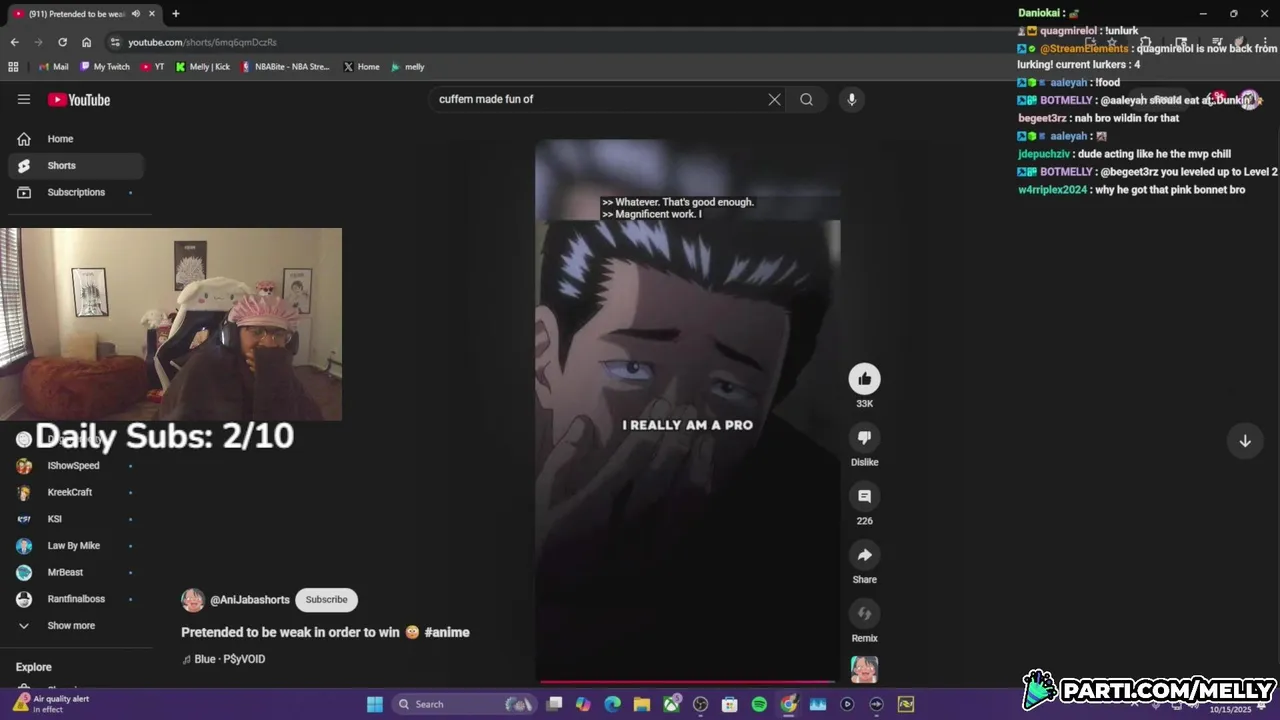Dislike the short with thumbs down
Viewport: 1280px width, 720px height.
pos(865,437)
